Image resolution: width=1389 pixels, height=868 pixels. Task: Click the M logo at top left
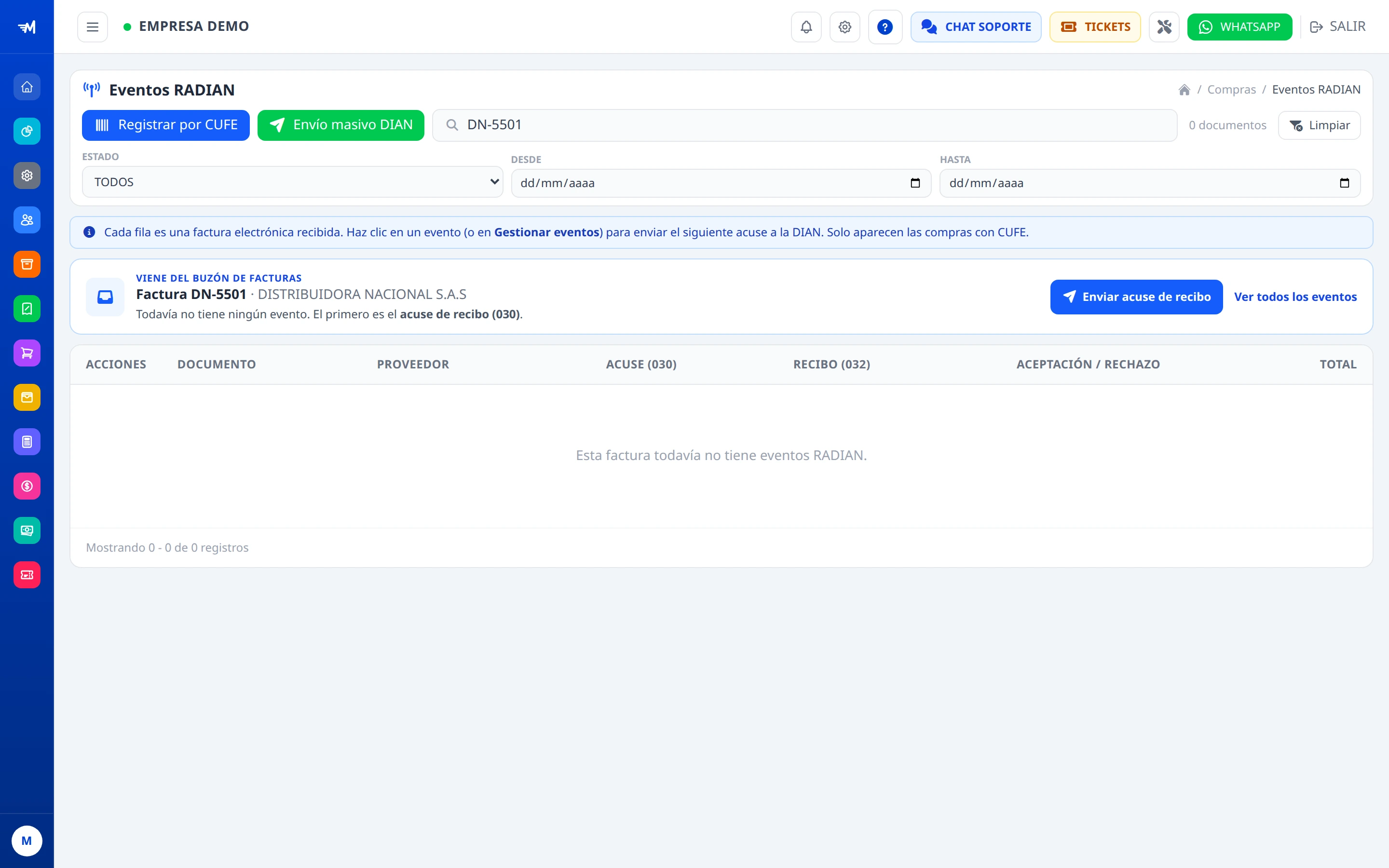click(27, 27)
